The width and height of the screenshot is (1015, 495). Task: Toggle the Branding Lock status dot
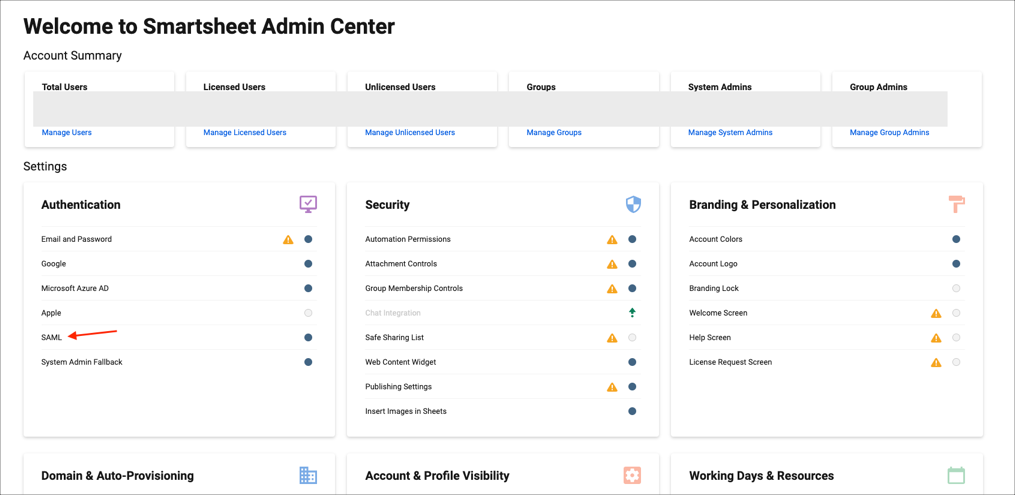[x=956, y=289]
